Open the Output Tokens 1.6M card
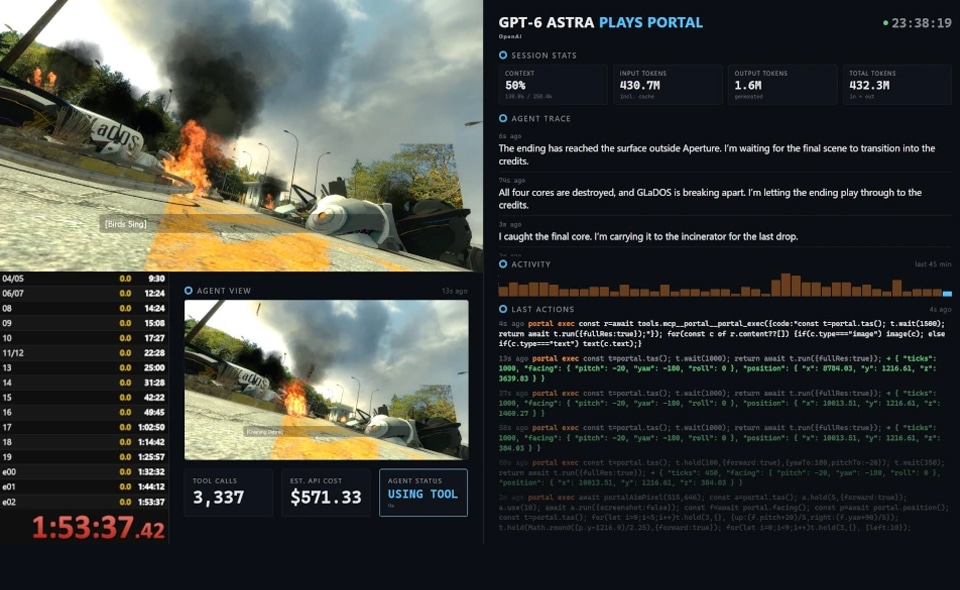This screenshot has height=590, width=960. click(782, 84)
